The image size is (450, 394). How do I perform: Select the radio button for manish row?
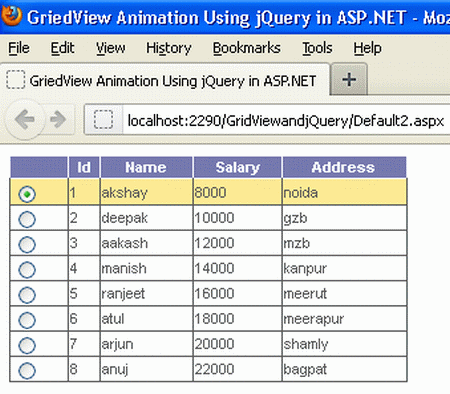point(27,270)
